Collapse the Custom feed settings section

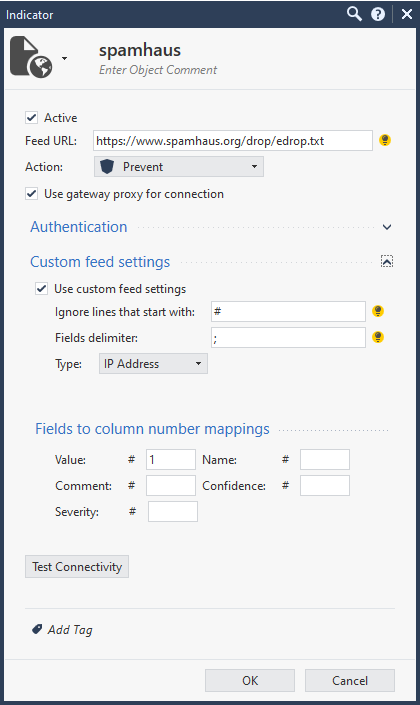[x=387, y=261]
